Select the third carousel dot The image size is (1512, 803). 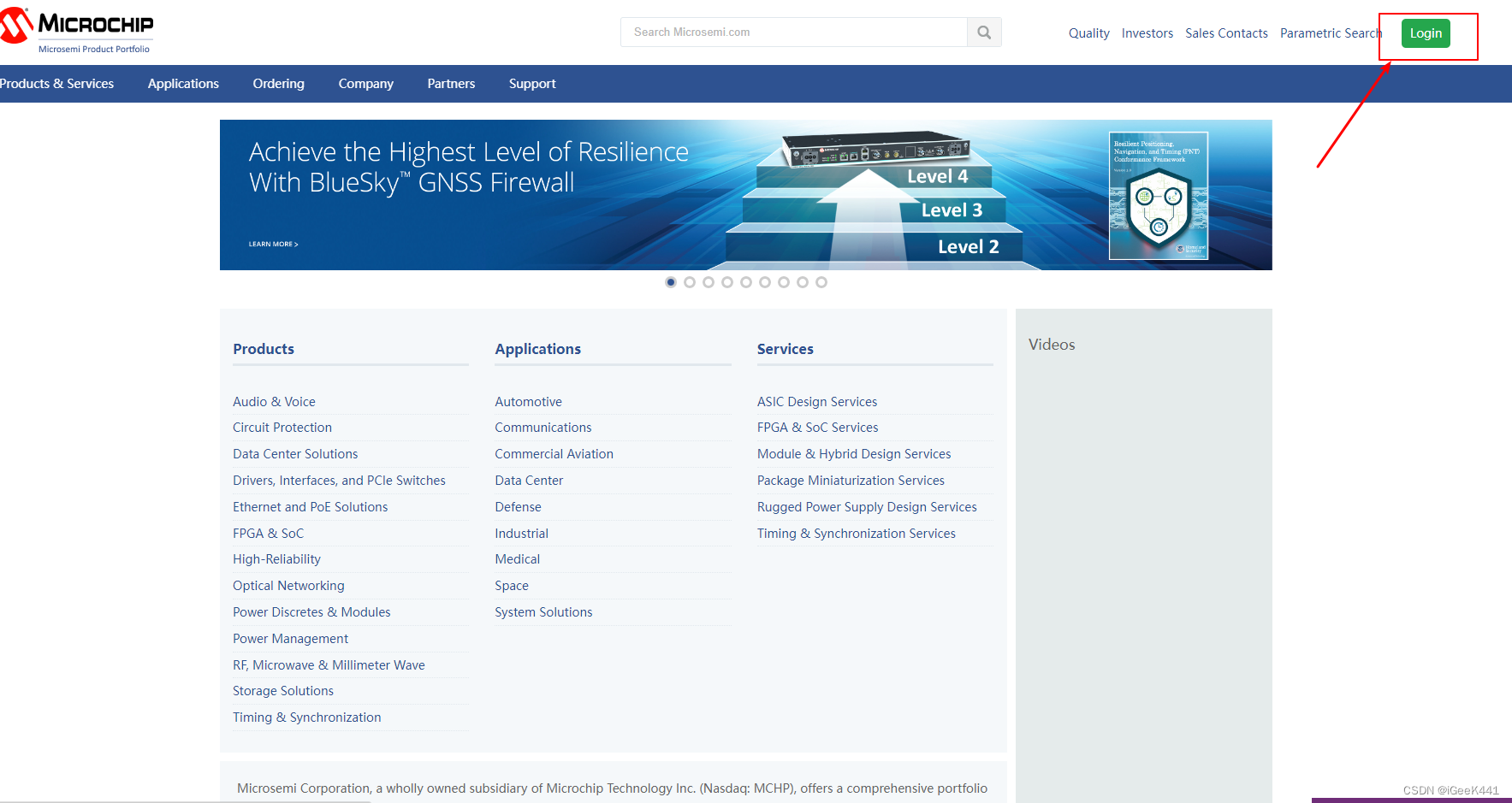pyautogui.click(x=709, y=282)
